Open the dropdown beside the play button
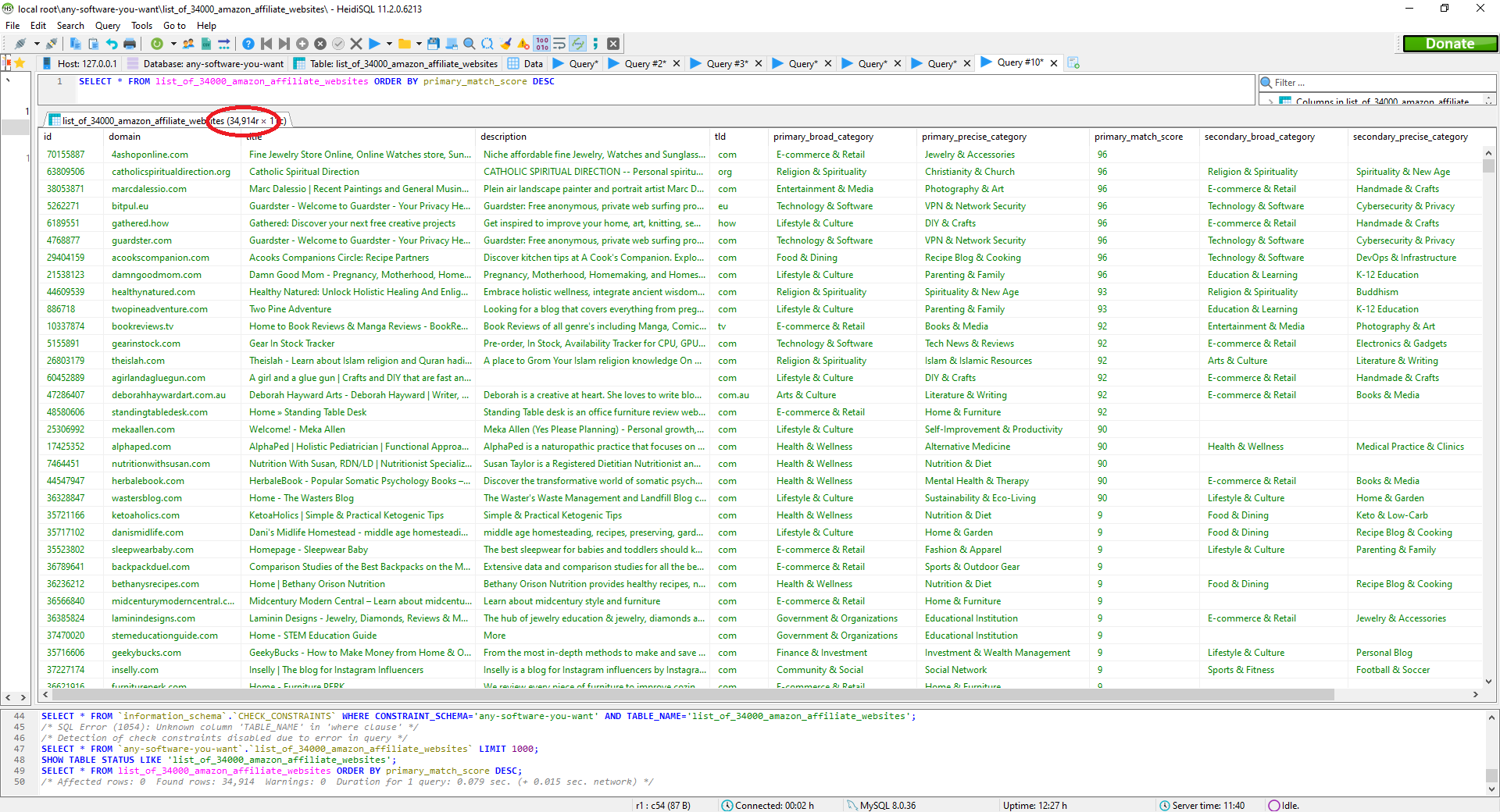The height and width of the screenshot is (812, 1500). tap(388, 44)
